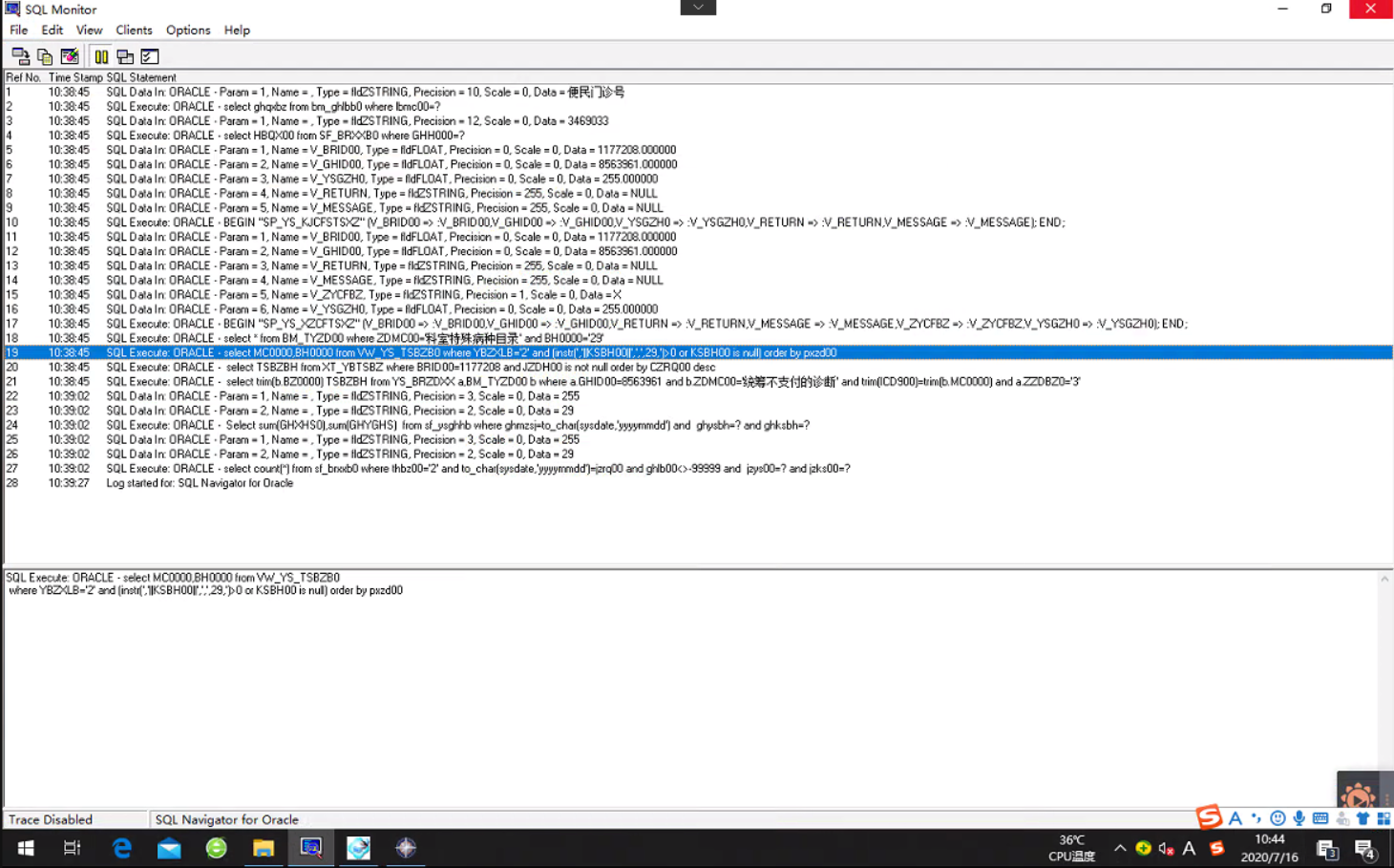Expand the chevron dropdown at top center

698,8
